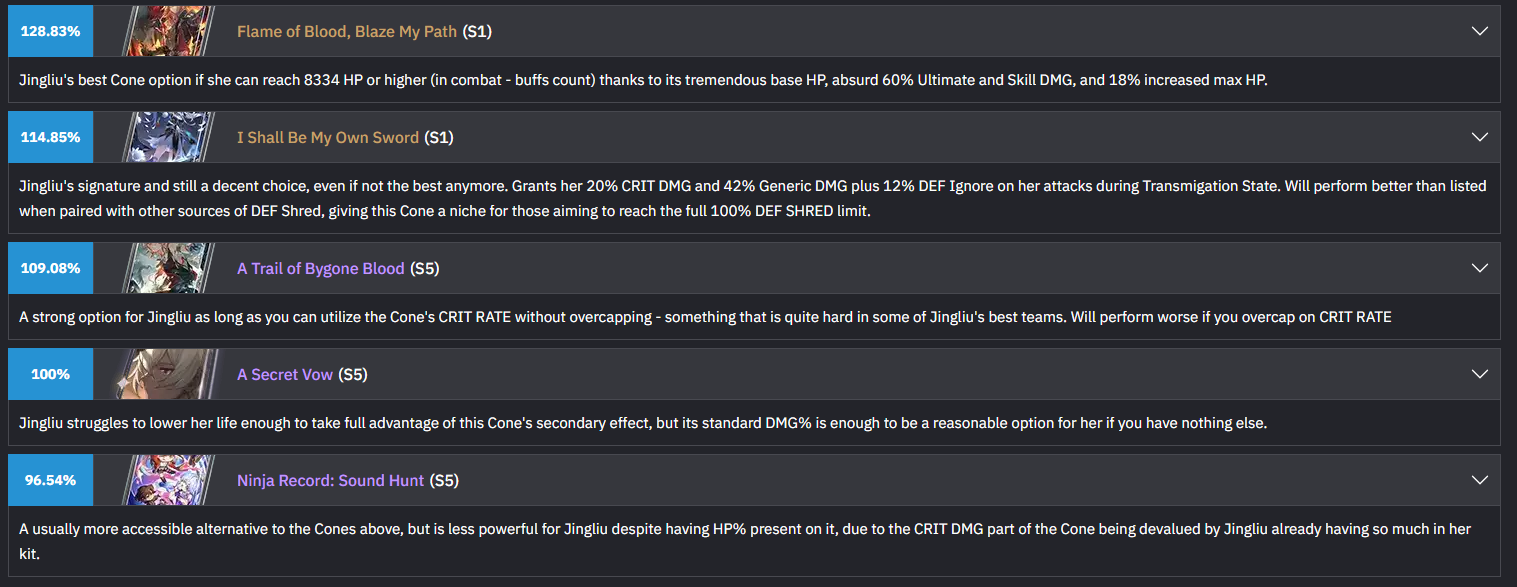The image size is (1517, 587).
Task: Open the Ninja Record: Sound Hunt chevron
Action: coord(1480,480)
